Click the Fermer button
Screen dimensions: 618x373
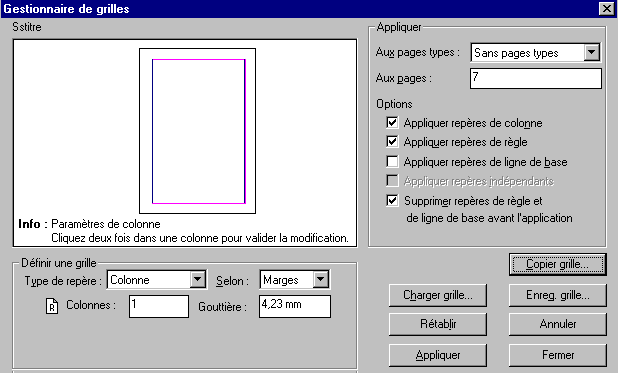[x=557, y=355]
